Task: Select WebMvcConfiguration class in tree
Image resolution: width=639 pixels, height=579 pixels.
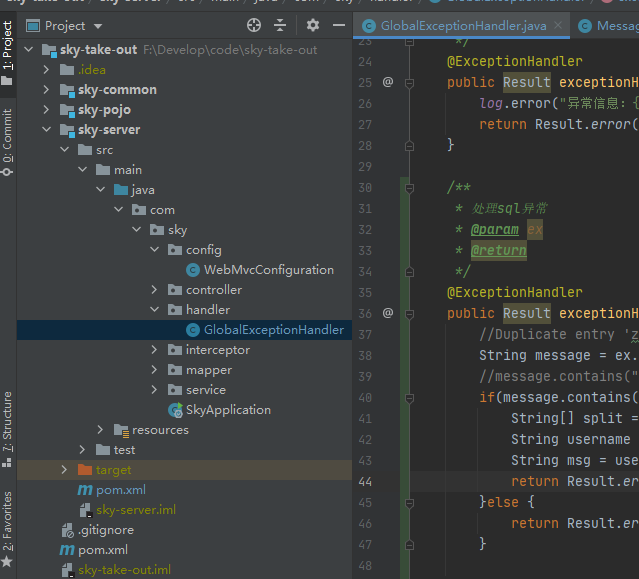Action: point(268,270)
